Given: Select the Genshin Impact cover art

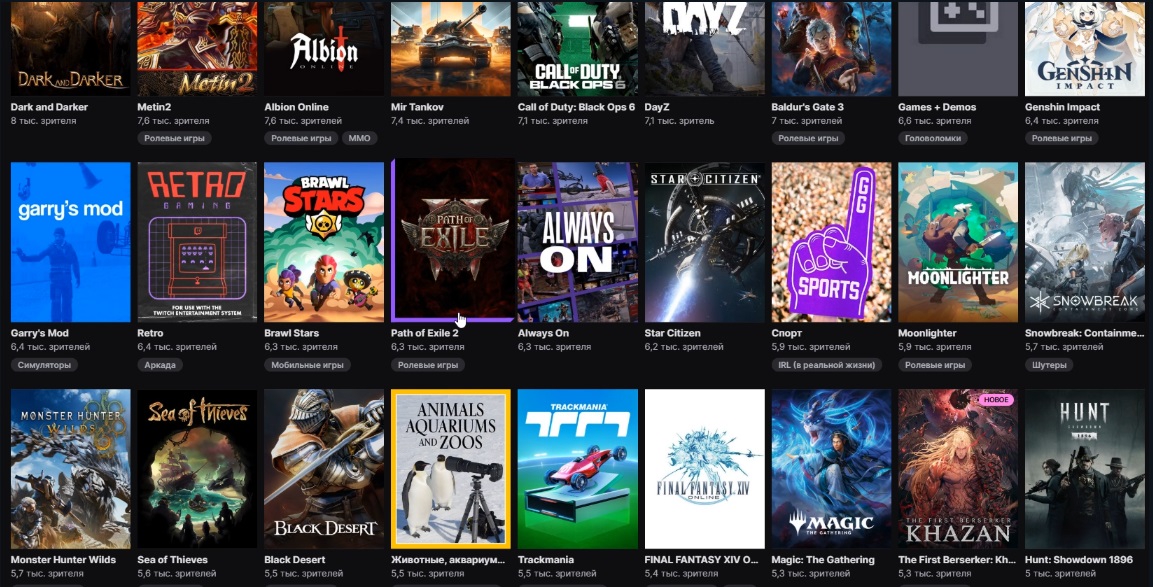Looking at the screenshot, I should point(1085,49).
